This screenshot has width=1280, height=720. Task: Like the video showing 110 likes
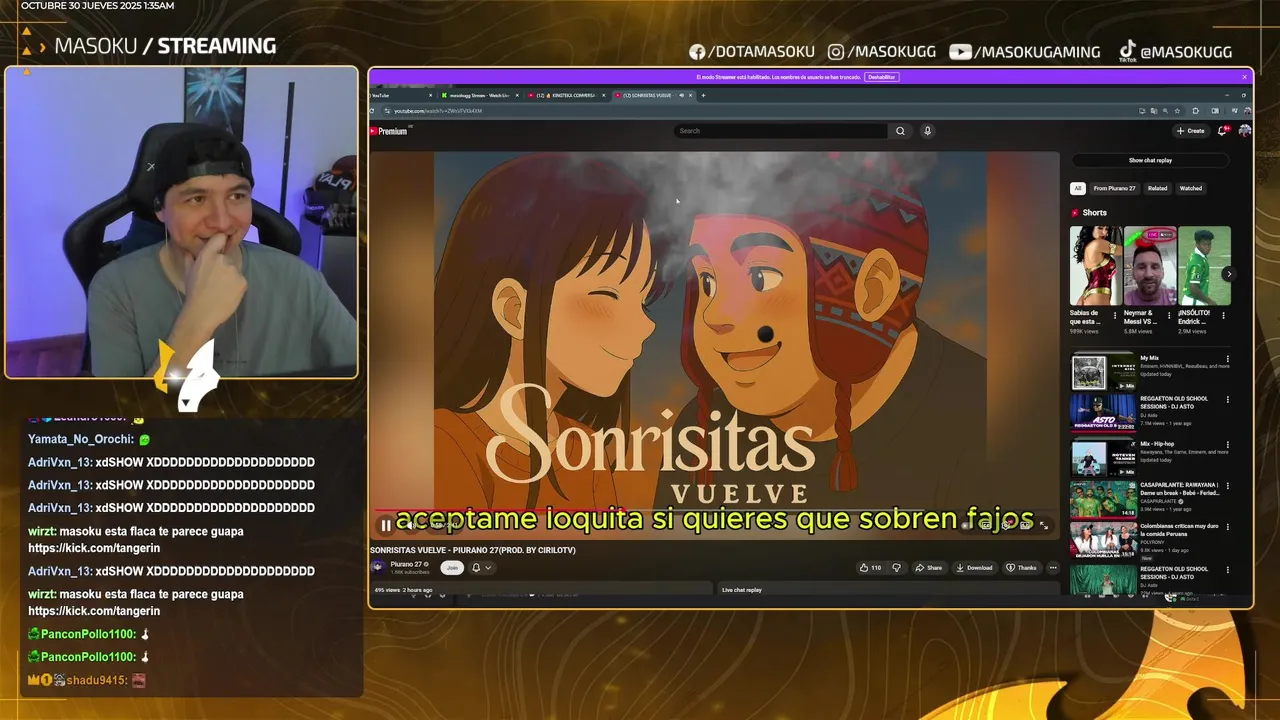[x=870, y=568]
